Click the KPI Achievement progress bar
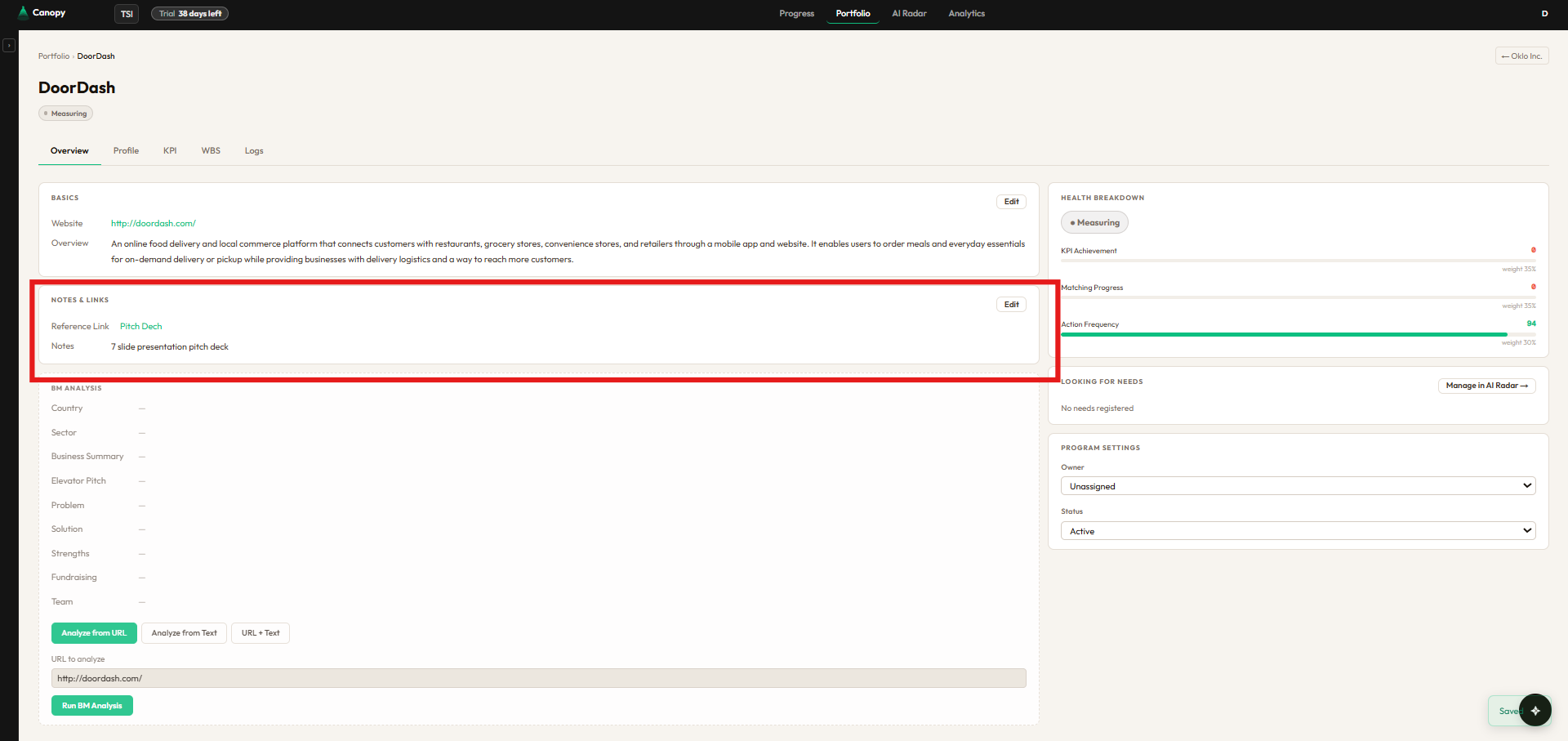The image size is (1568, 741). tap(1298, 261)
